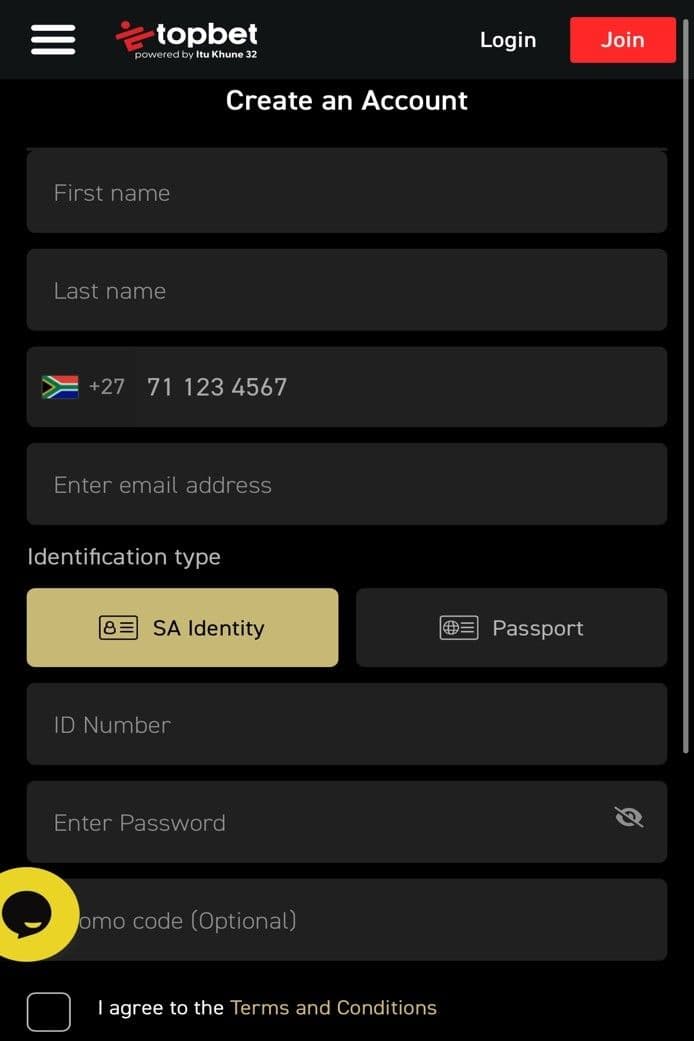
Task: Open the hamburger navigation menu
Action: coord(52,39)
